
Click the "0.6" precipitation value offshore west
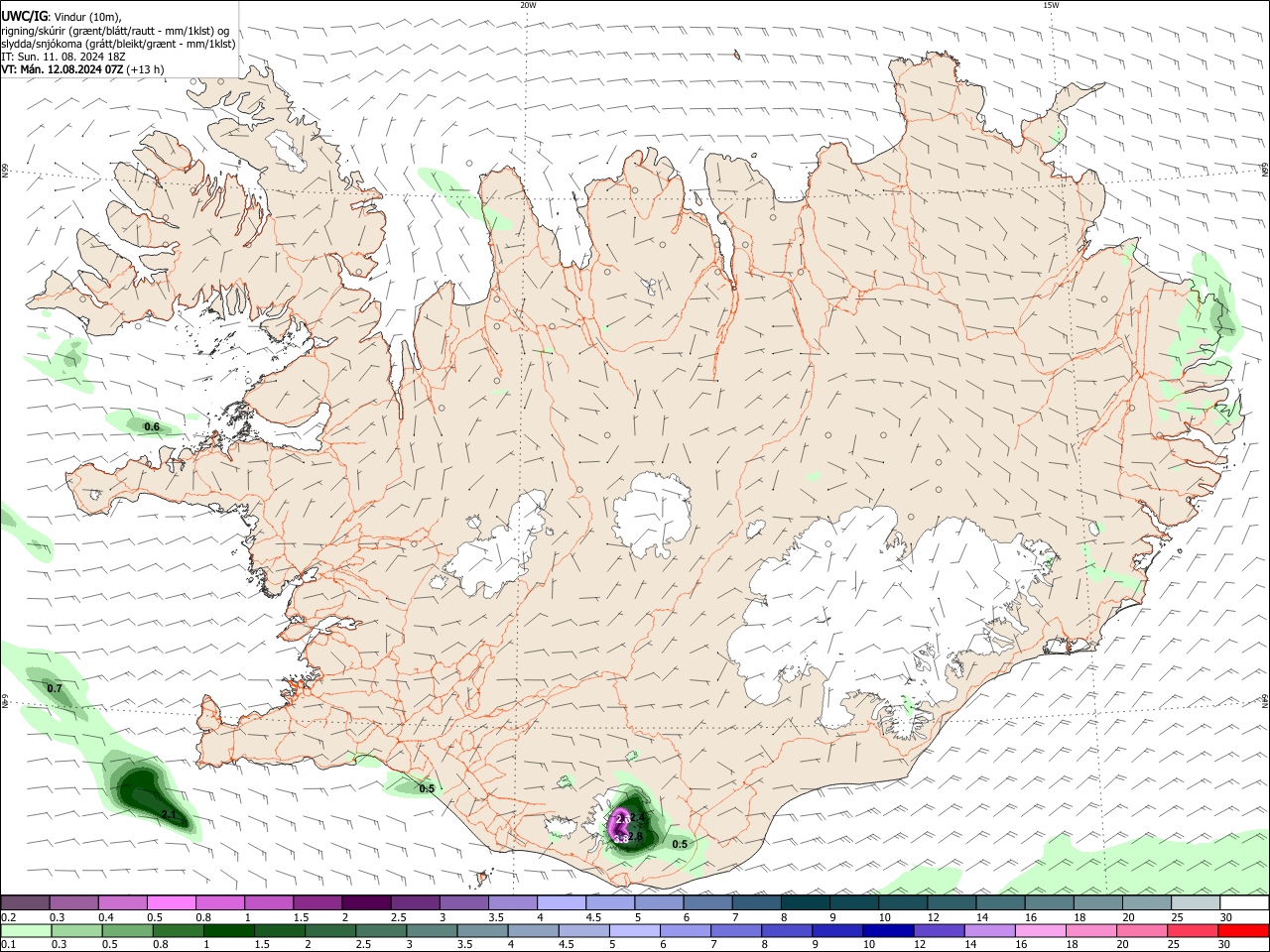[x=152, y=427]
